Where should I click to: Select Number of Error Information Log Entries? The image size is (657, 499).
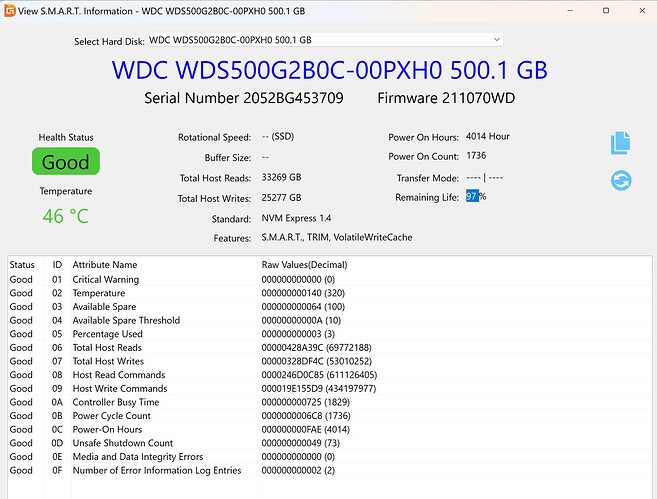pos(329,470)
